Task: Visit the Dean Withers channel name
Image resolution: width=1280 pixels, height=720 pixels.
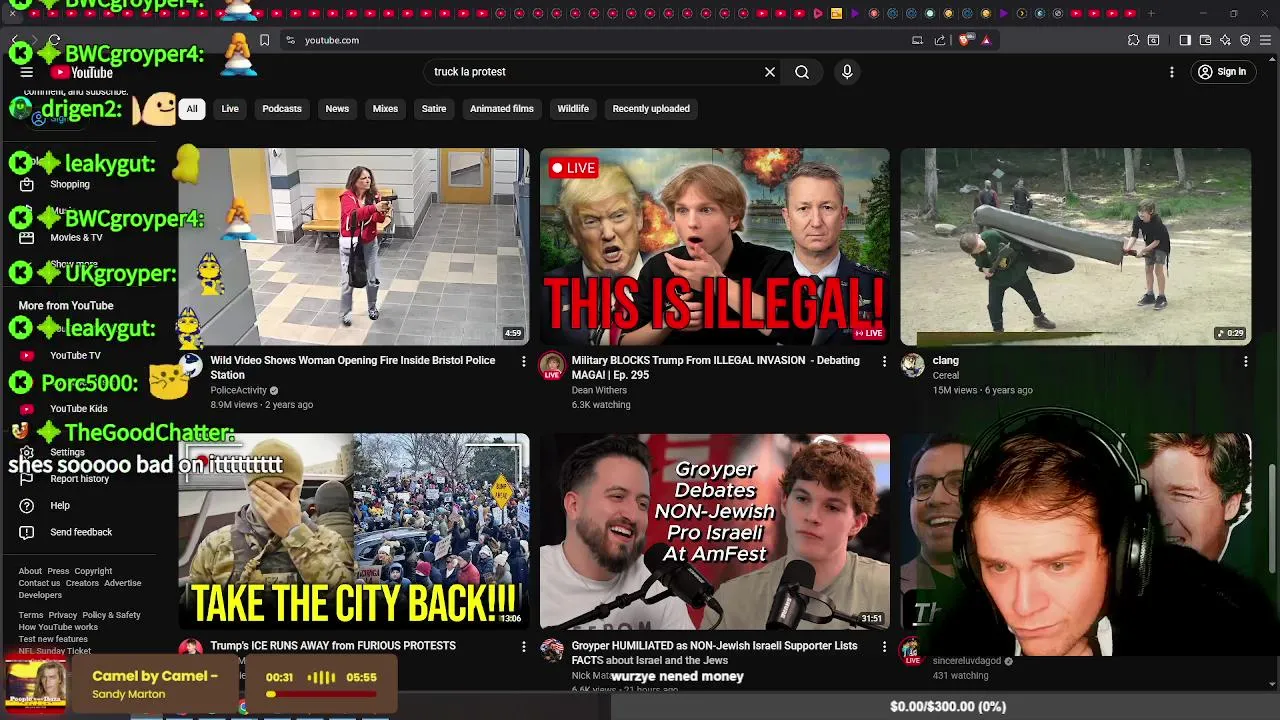Action: tap(599, 390)
